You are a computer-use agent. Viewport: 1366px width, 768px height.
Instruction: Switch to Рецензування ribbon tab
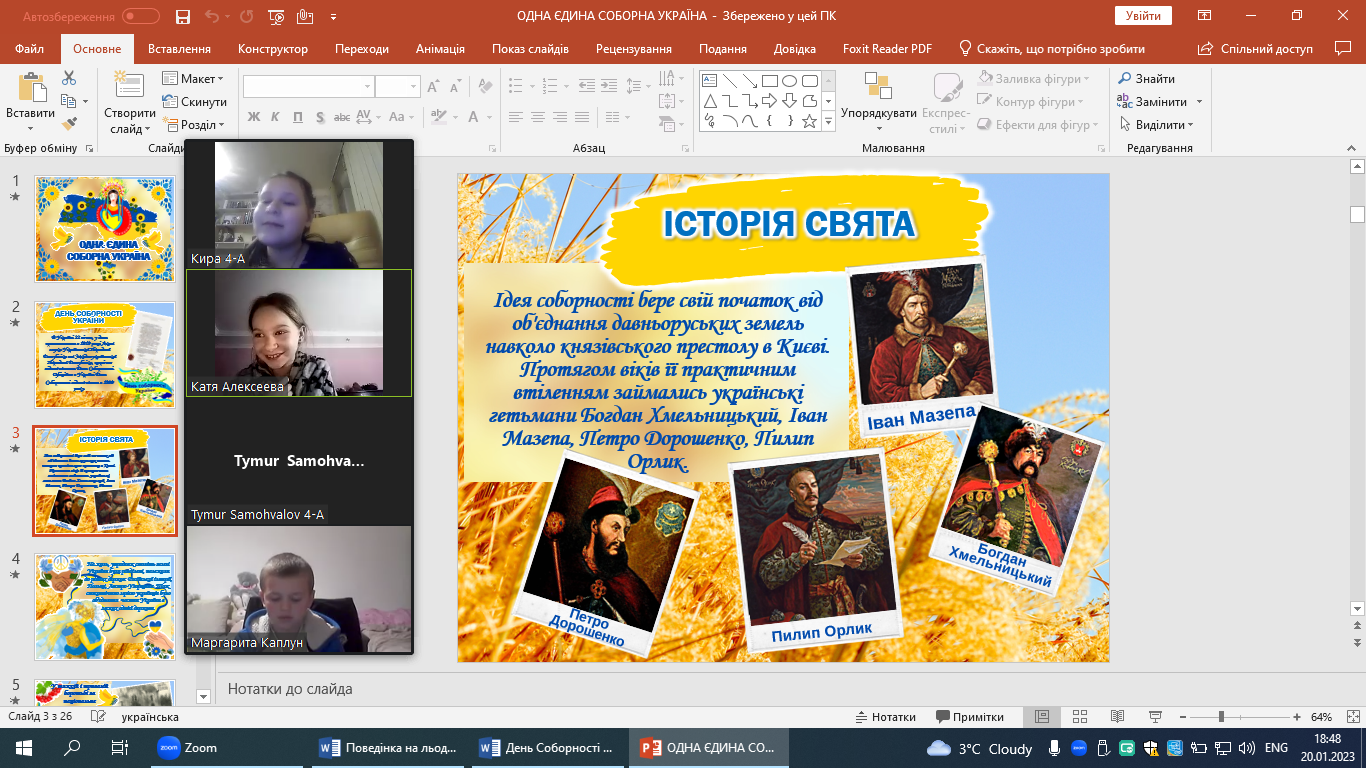pos(636,48)
